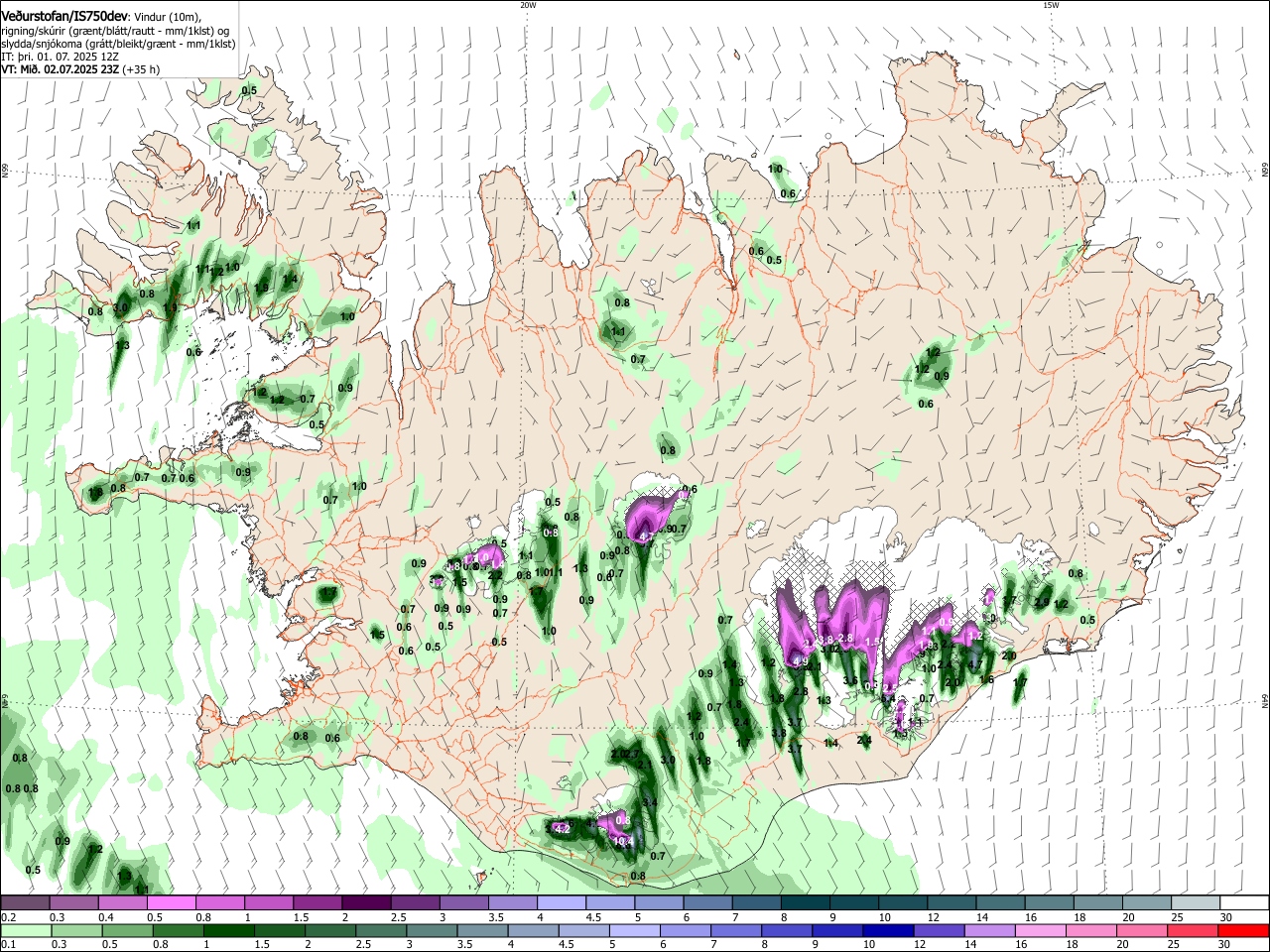1270x952 pixels.
Task: Click the '20W' meridian label
Action: click(x=528, y=5)
